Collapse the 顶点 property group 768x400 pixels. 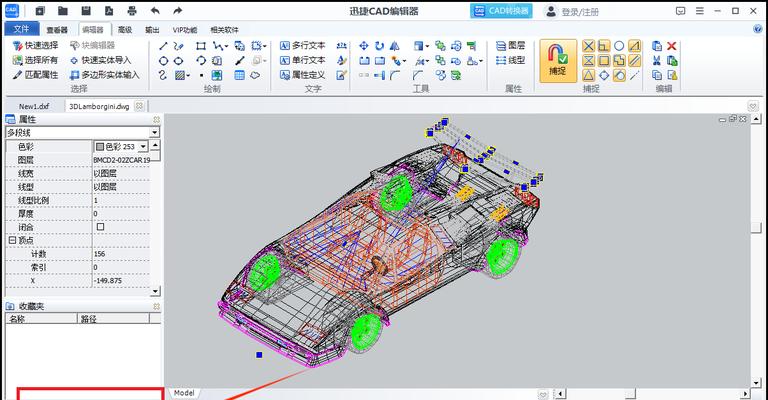pyautogui.click(x=12, y=240)
